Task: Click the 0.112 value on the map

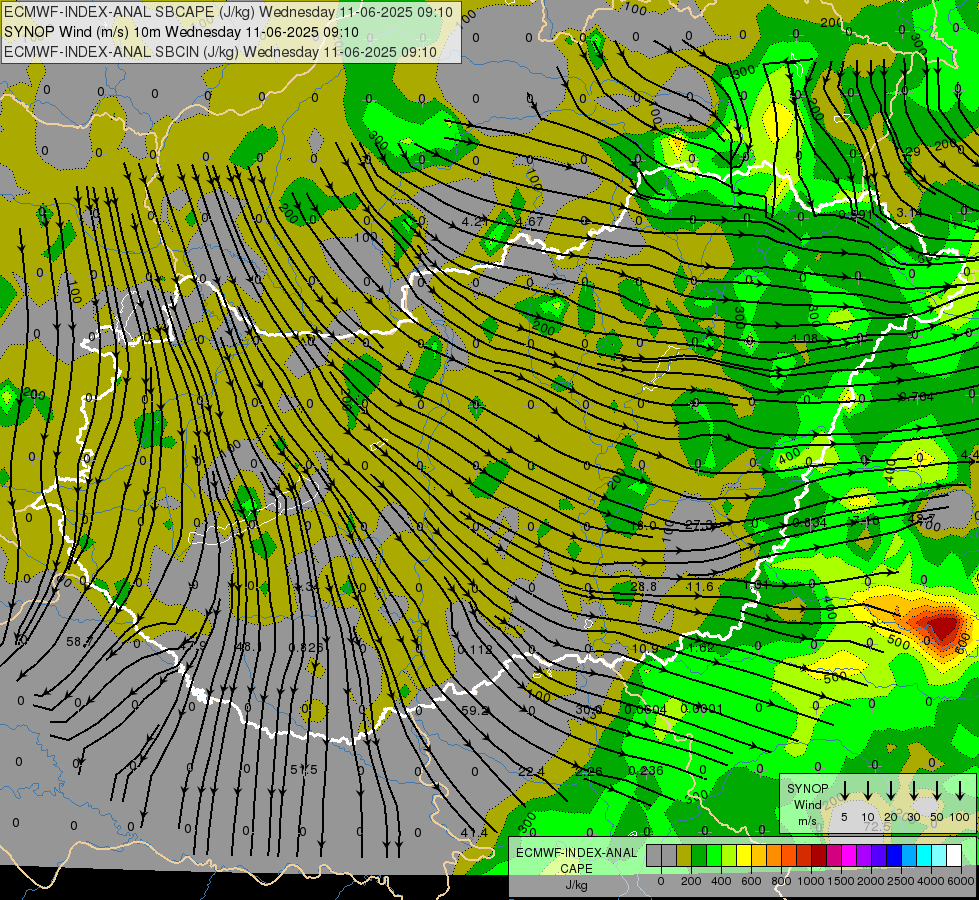Action: click(475, 650)
